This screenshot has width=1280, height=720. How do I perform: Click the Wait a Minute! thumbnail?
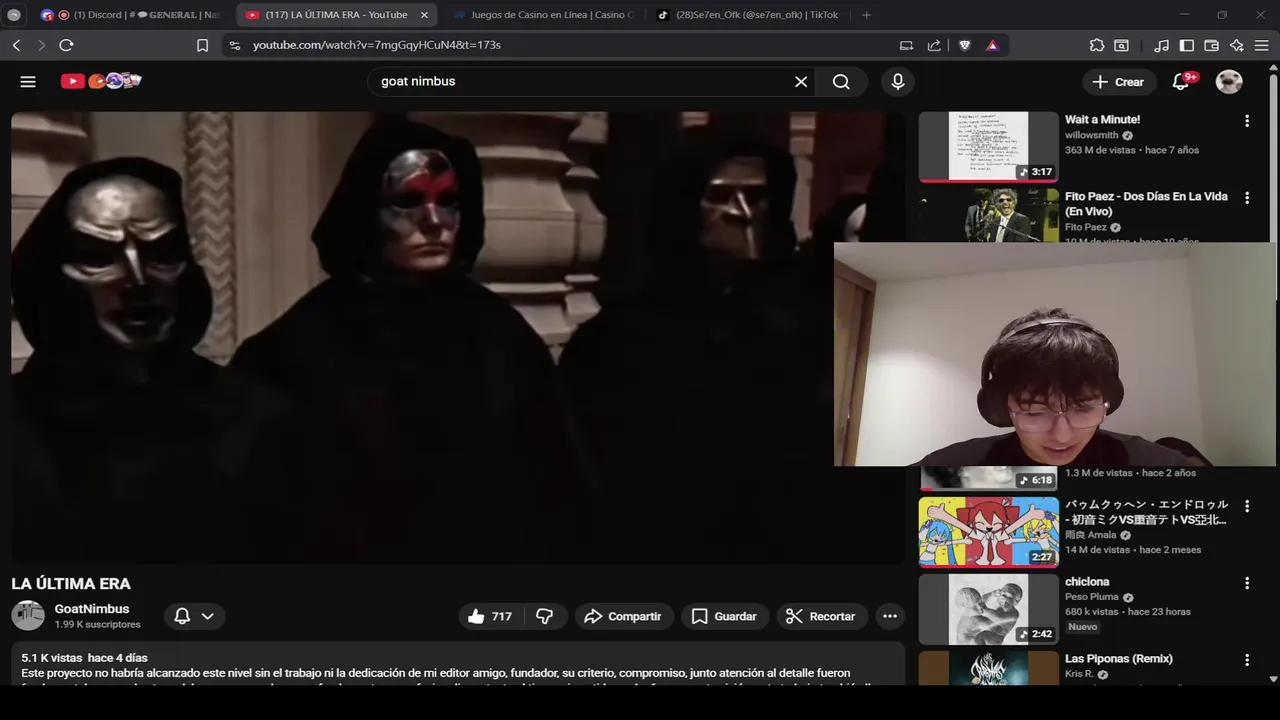coord(988,147)
